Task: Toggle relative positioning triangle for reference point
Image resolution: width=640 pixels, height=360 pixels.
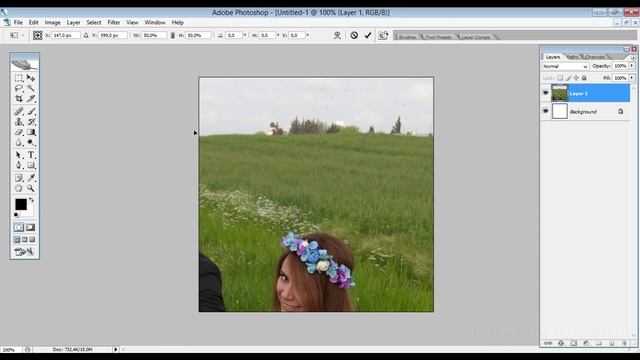Action: pos(86,36)
